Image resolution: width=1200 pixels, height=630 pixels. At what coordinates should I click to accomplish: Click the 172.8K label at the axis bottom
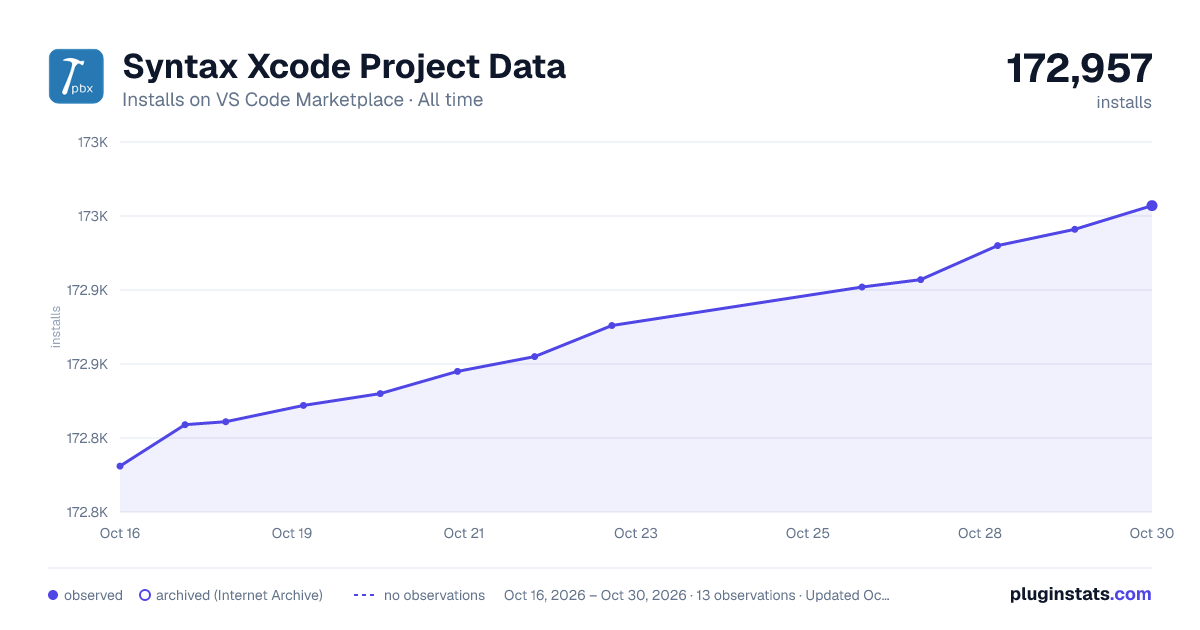pos(87,512)
